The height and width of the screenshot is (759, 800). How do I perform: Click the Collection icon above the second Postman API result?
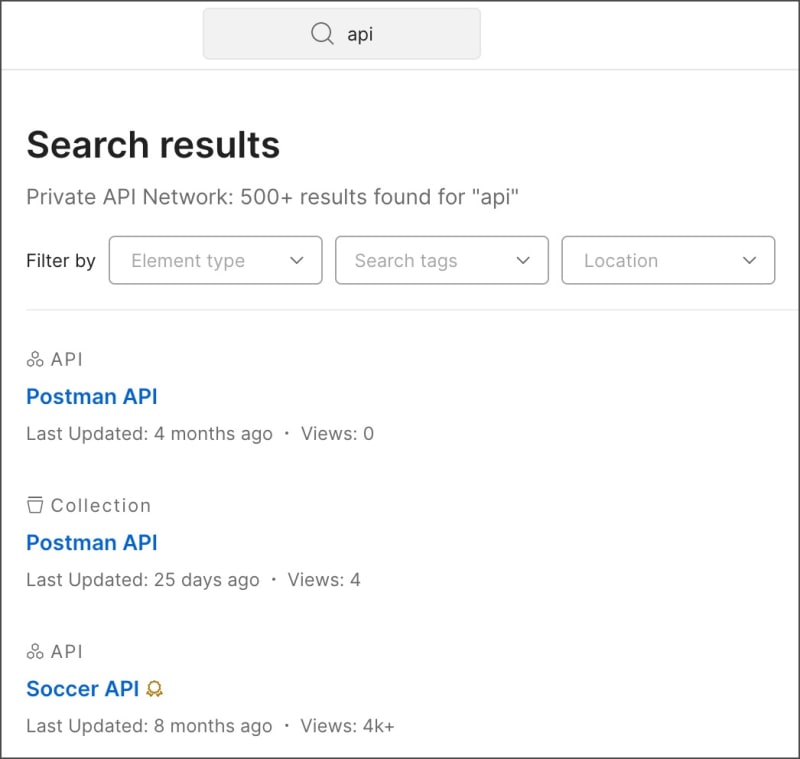click(34, 505)
